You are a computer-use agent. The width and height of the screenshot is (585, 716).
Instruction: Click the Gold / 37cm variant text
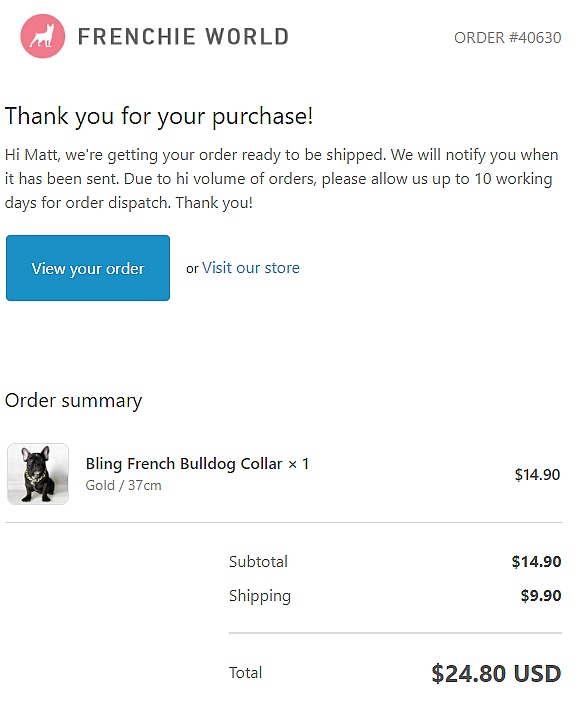click(123, 485)
